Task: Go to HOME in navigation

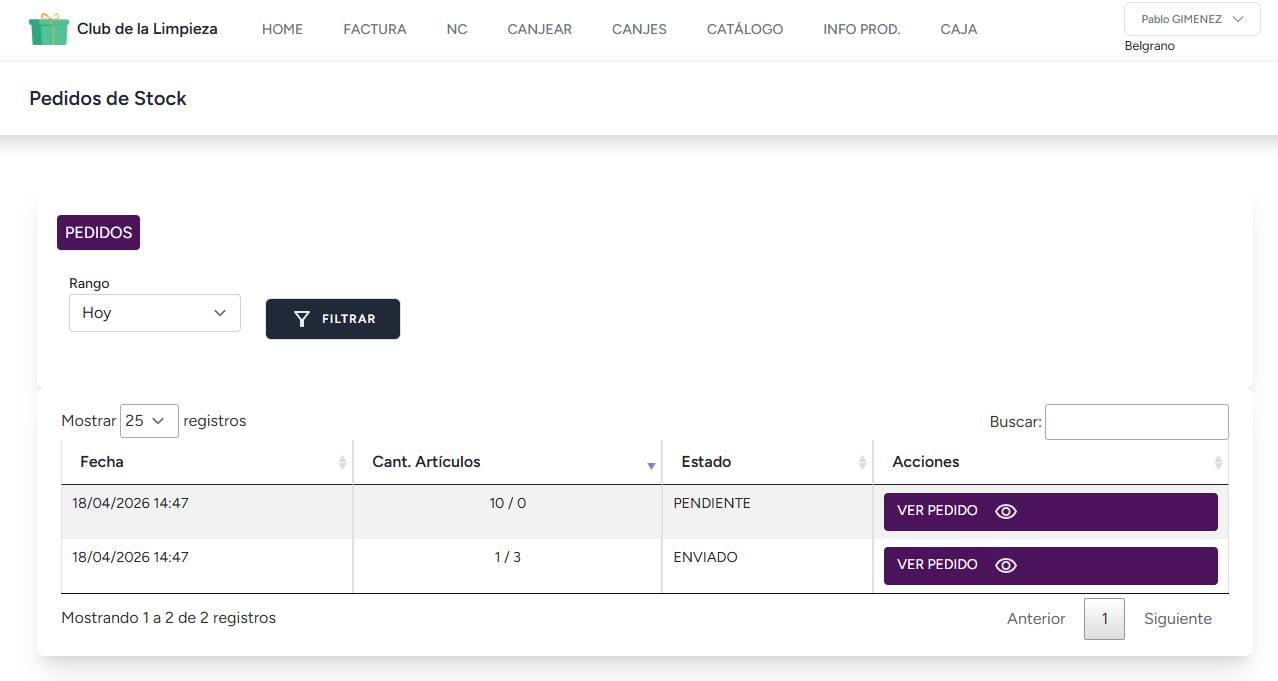Action: point(282,30)
